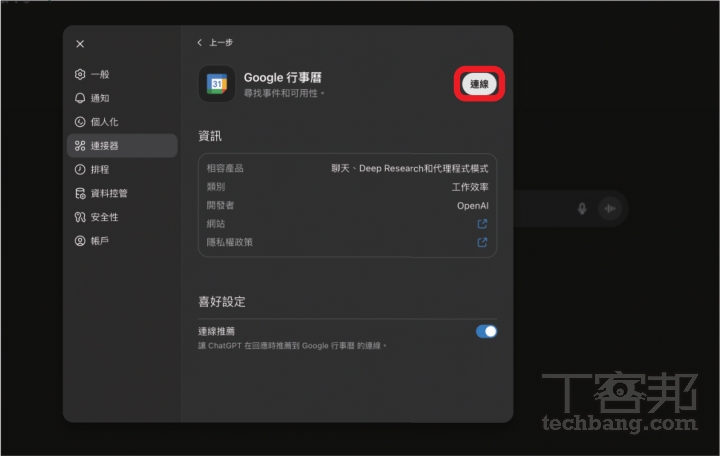The image size is (720, 456).
Task: Open the 隱私權政策 external link icon
Action: click(482, 242)
